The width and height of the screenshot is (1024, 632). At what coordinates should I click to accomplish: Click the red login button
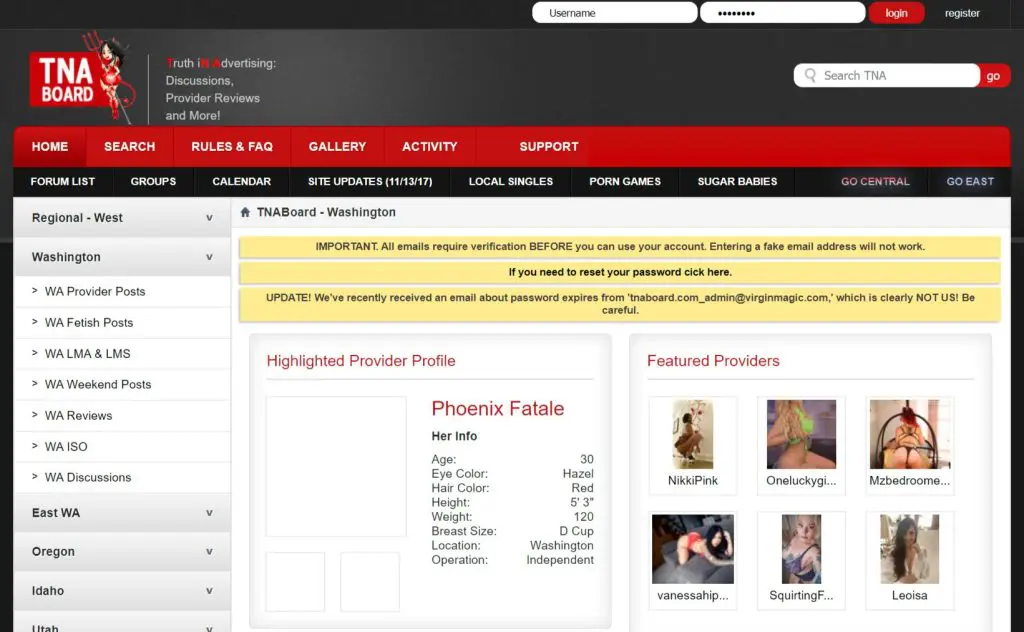[x=896, y=12]
